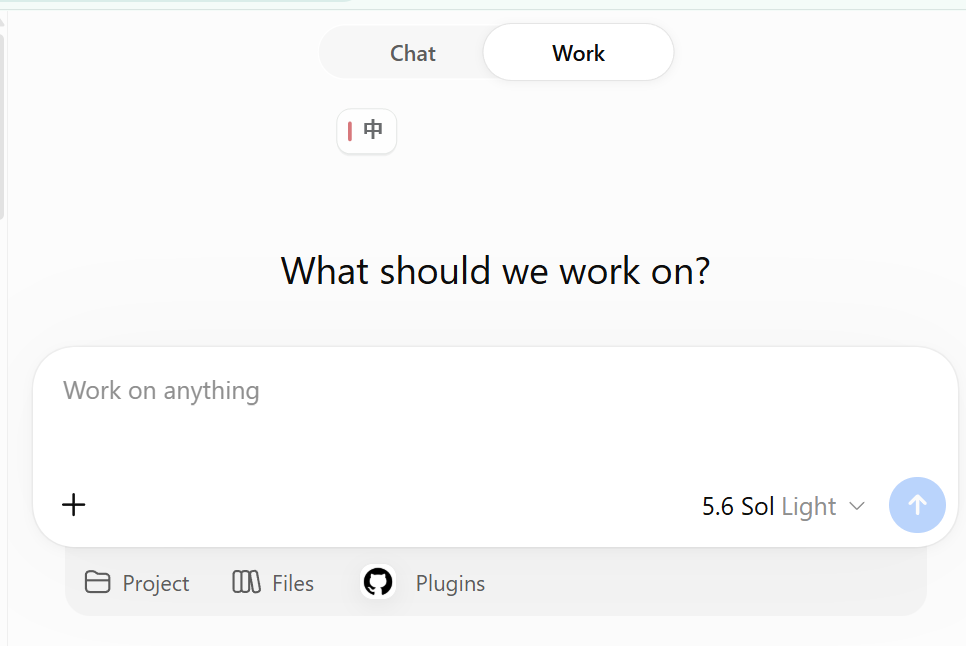966x646 pixels.
Task: Open the Project label link
Action: pos(155,583)
